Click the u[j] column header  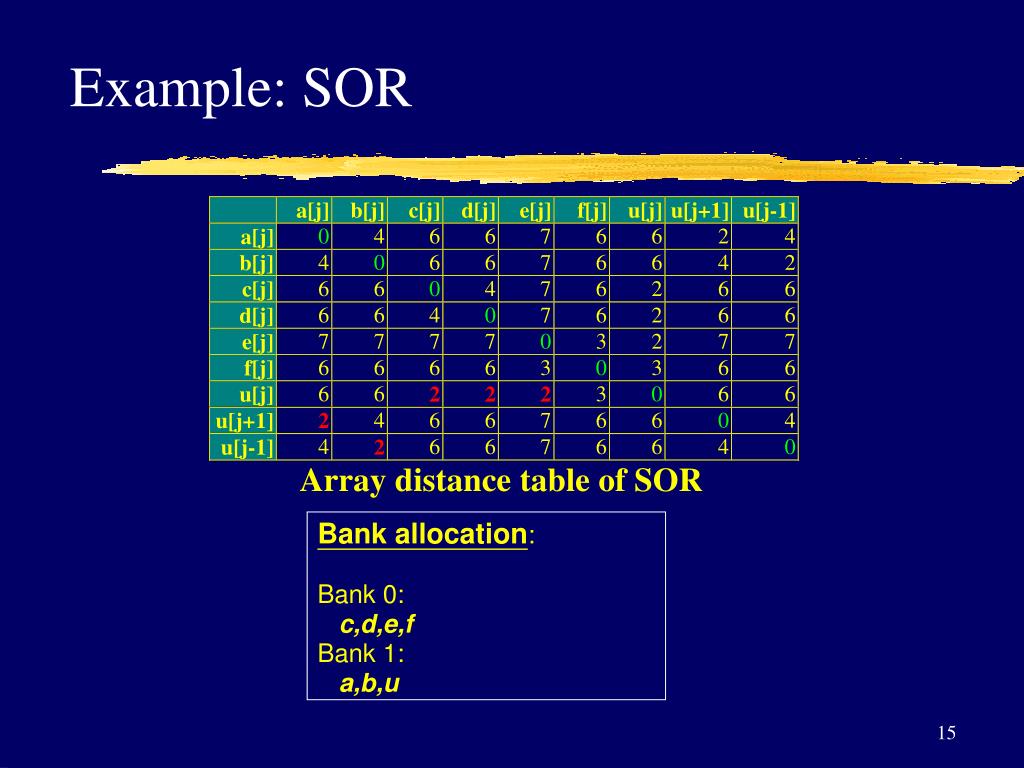point(637,210)
